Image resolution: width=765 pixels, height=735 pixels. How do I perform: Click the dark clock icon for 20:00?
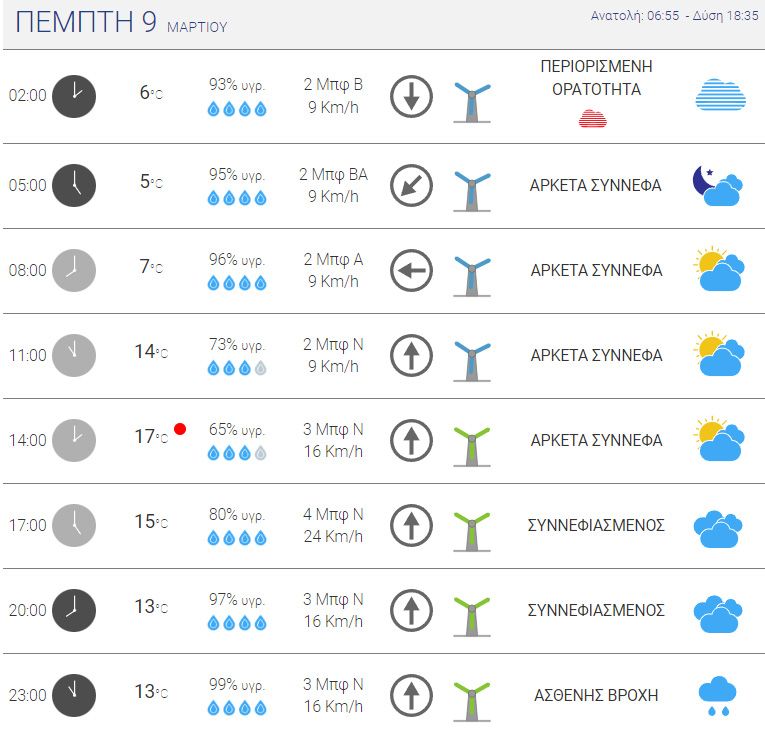point(74,611)
